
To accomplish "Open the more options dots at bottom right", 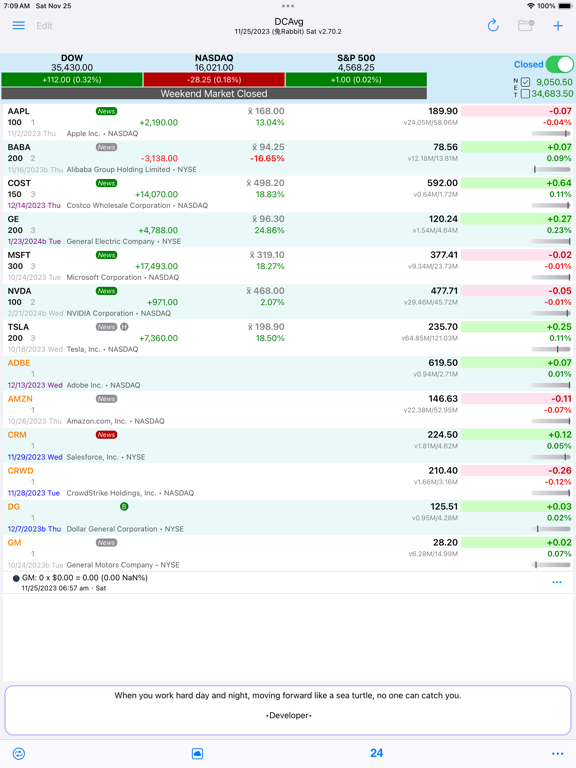I will point(557,754).
